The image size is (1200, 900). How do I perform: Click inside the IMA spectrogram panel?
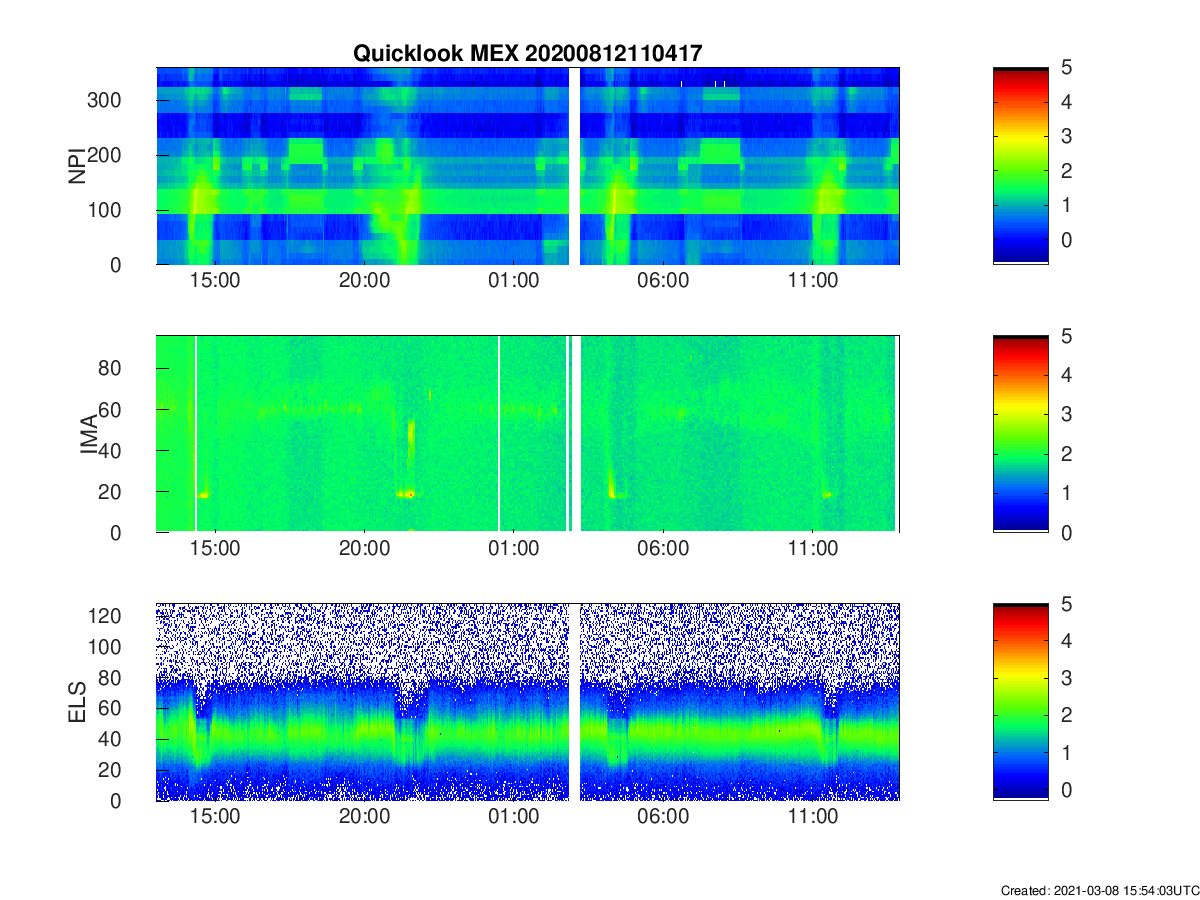click(x=527, y=434)
